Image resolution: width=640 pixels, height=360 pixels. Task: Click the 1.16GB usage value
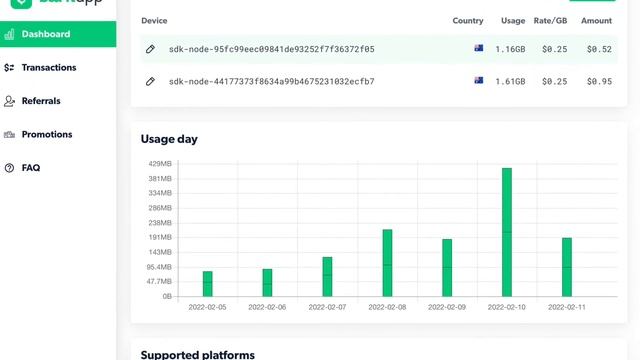click(510, 49)
